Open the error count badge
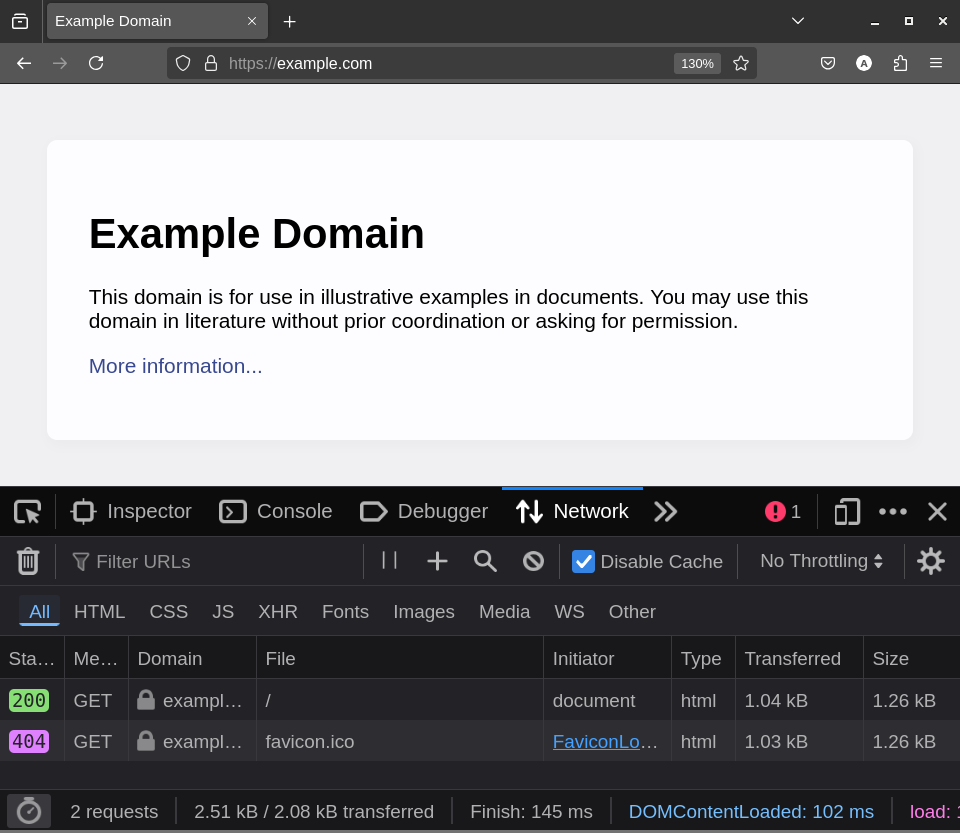Viewport: 960px width, 833px height. point(783,512)
